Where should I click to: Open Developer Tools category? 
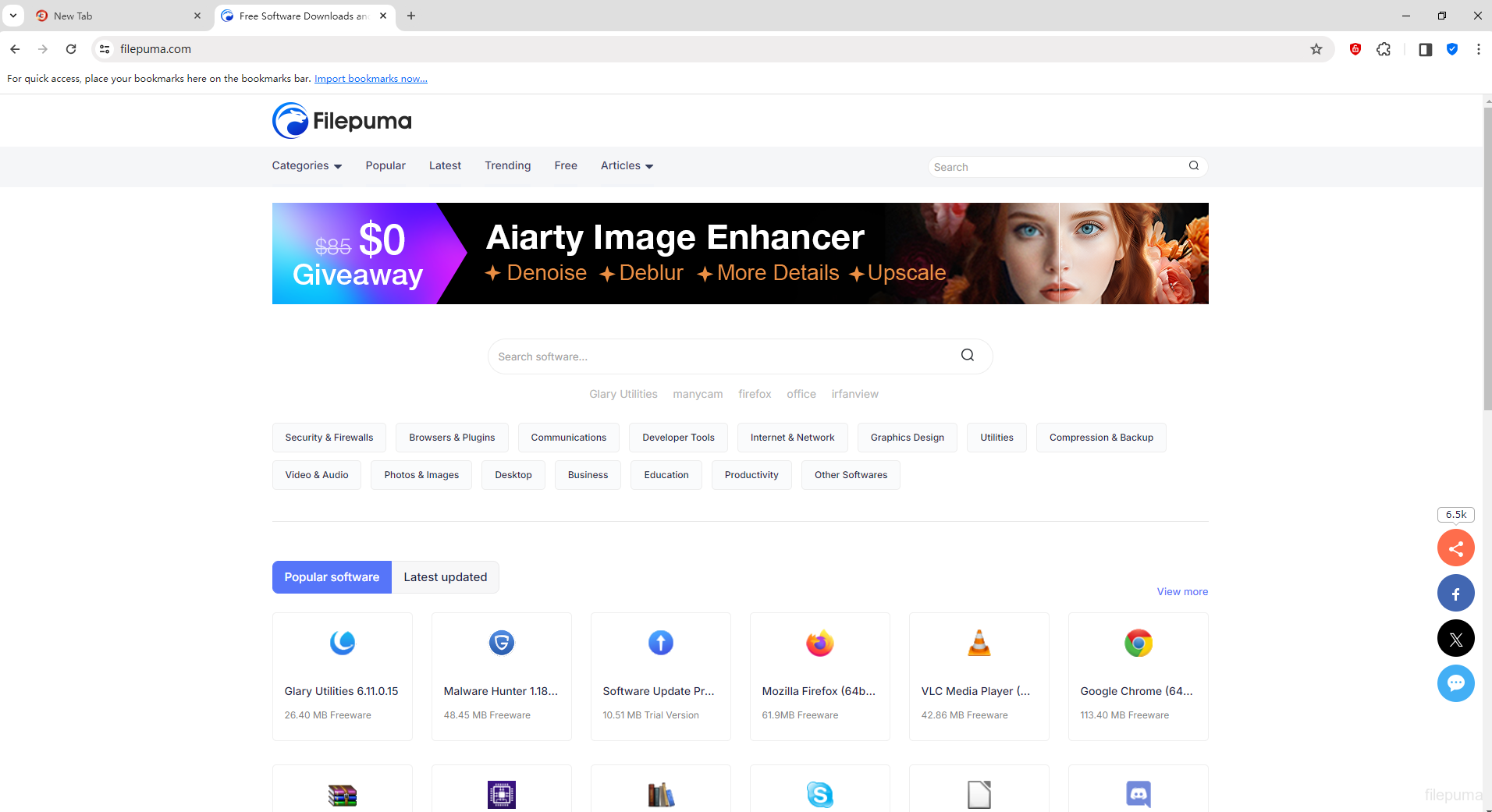pos(678,438)
